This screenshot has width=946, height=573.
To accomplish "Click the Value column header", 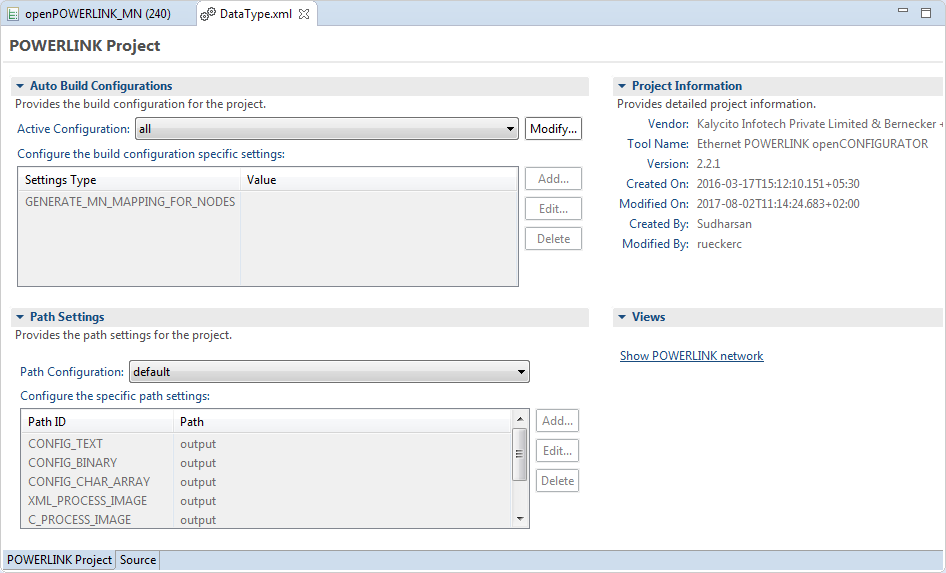I will pyautogui.click(x=379, y=180).
